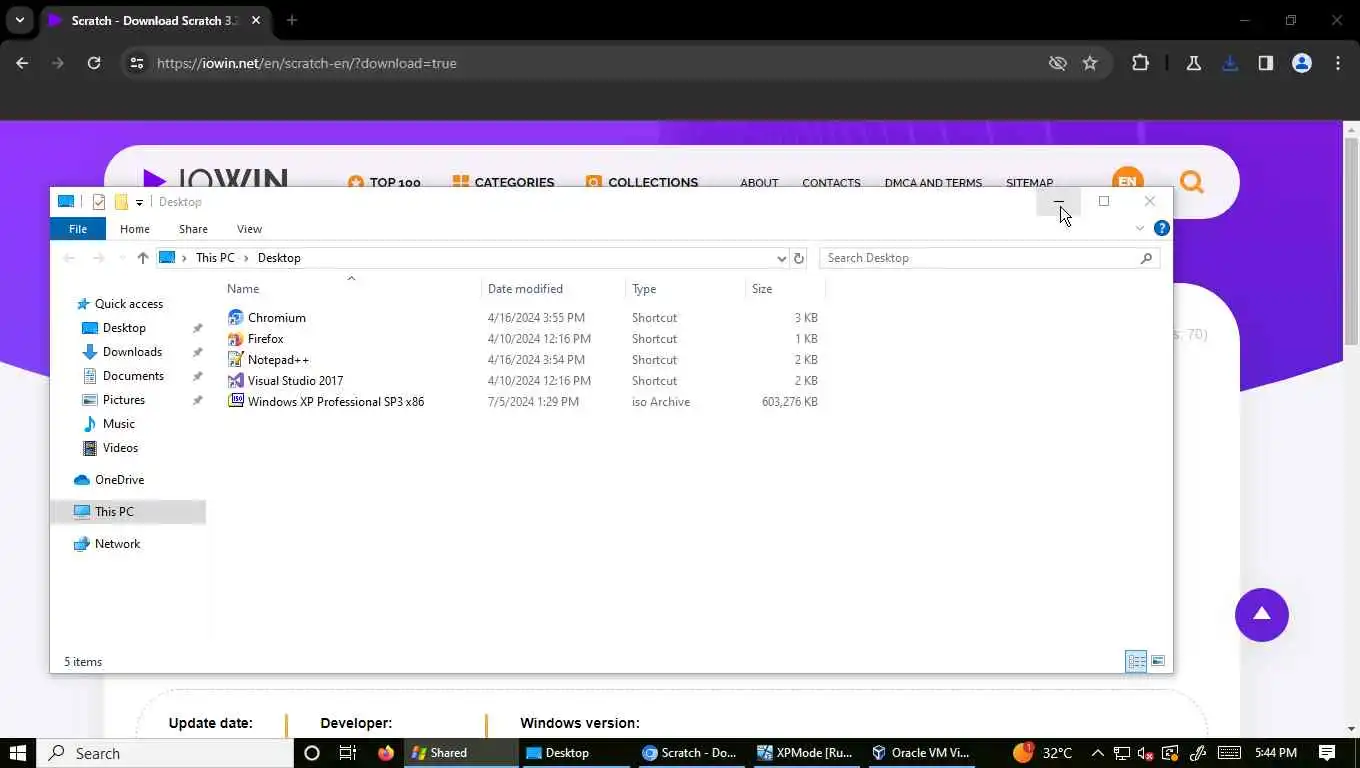This screenshot has height=768, width=1360.
Task: Click This PC in the address breadcrumb
Action: point(215,258)
